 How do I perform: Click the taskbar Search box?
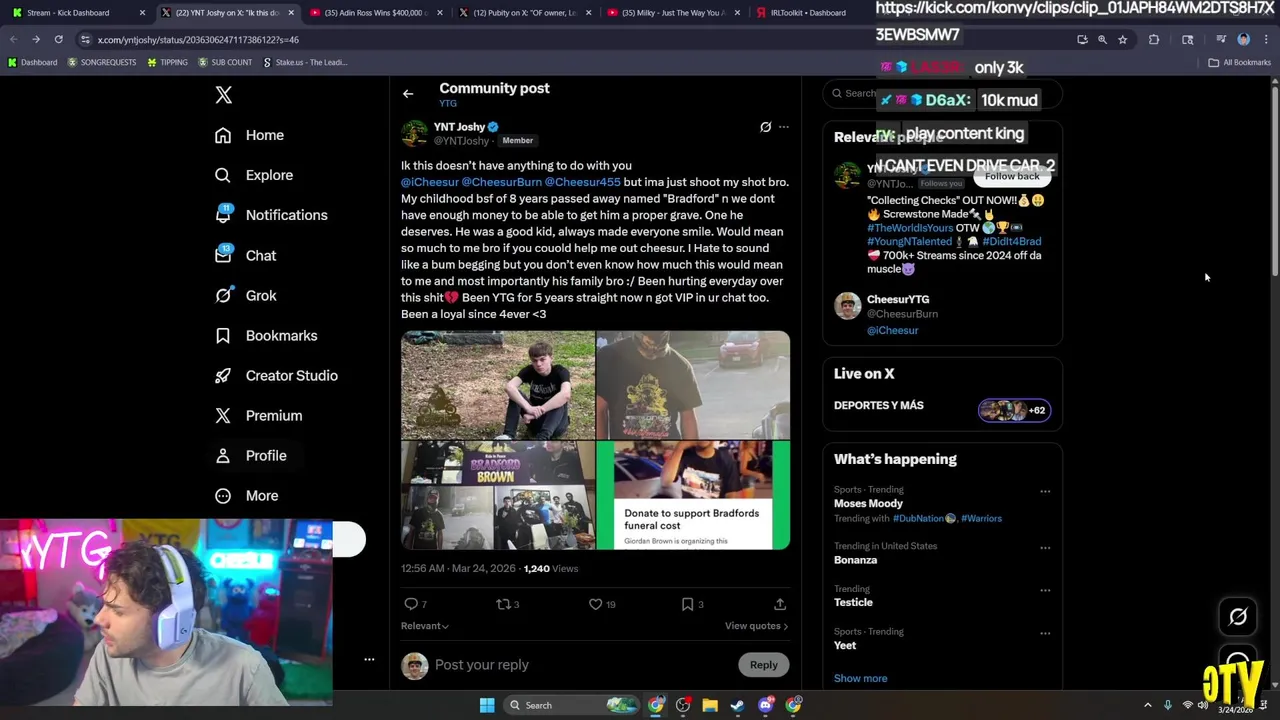point(570,705)
